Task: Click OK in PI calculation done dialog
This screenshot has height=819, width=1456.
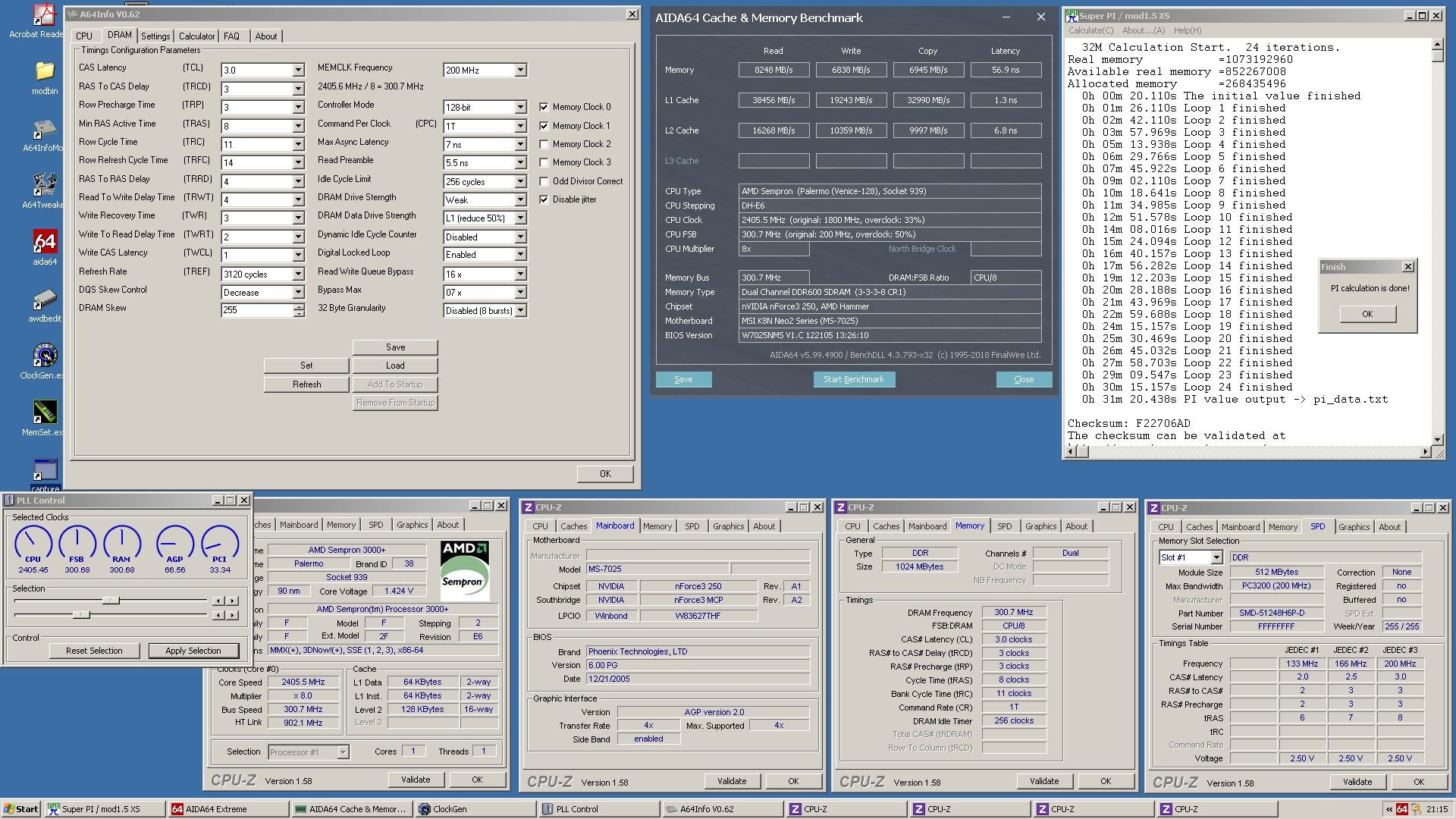Action: click(x=1367, y=314)
